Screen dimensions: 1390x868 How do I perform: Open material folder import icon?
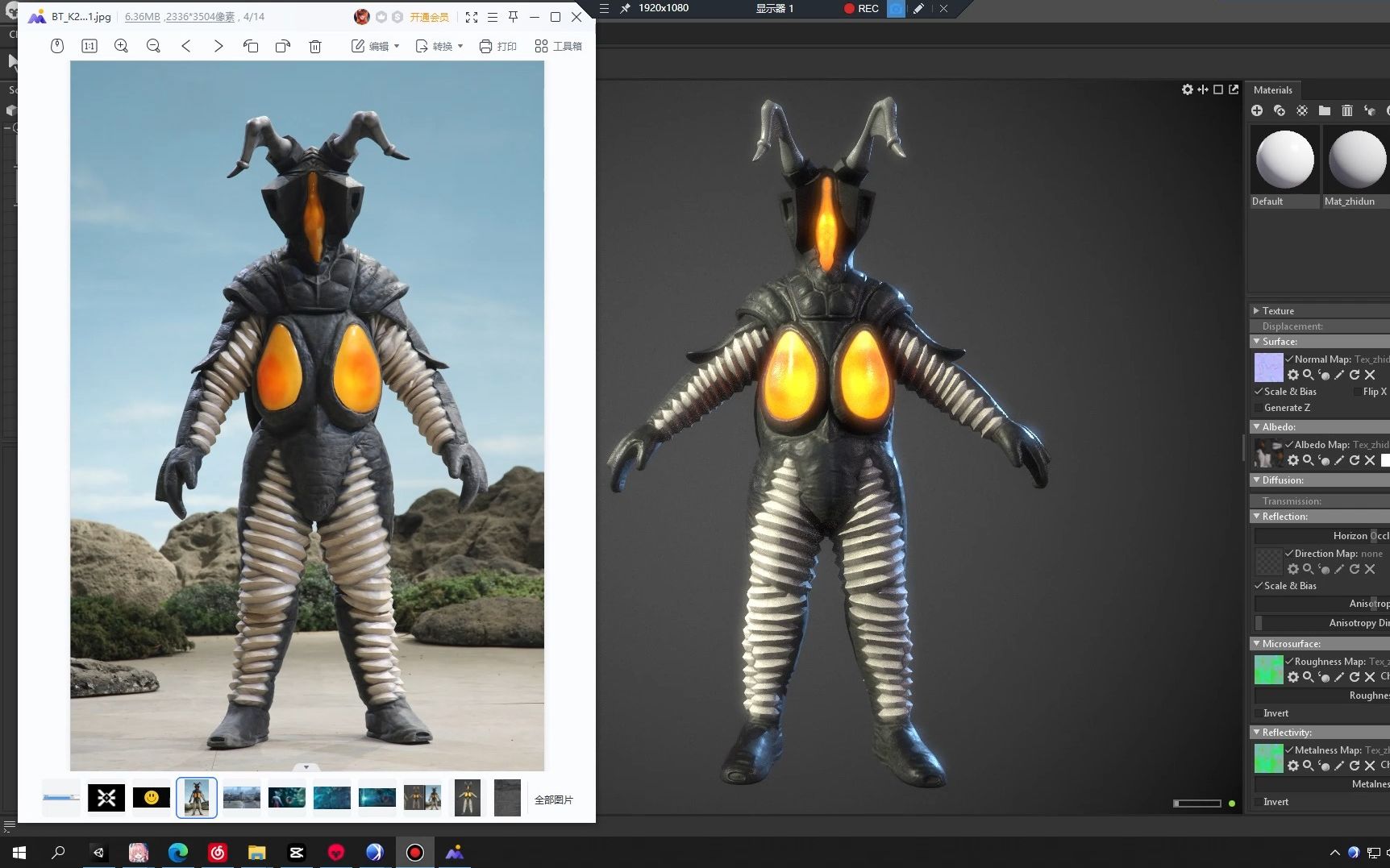click(x=1325, y=110)
